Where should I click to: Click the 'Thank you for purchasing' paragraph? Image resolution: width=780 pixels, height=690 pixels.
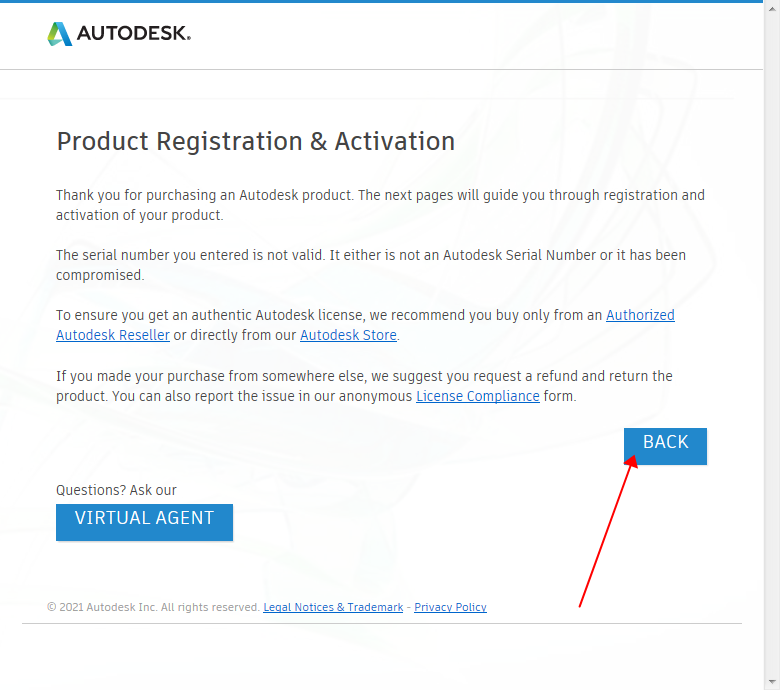point(380,205)
